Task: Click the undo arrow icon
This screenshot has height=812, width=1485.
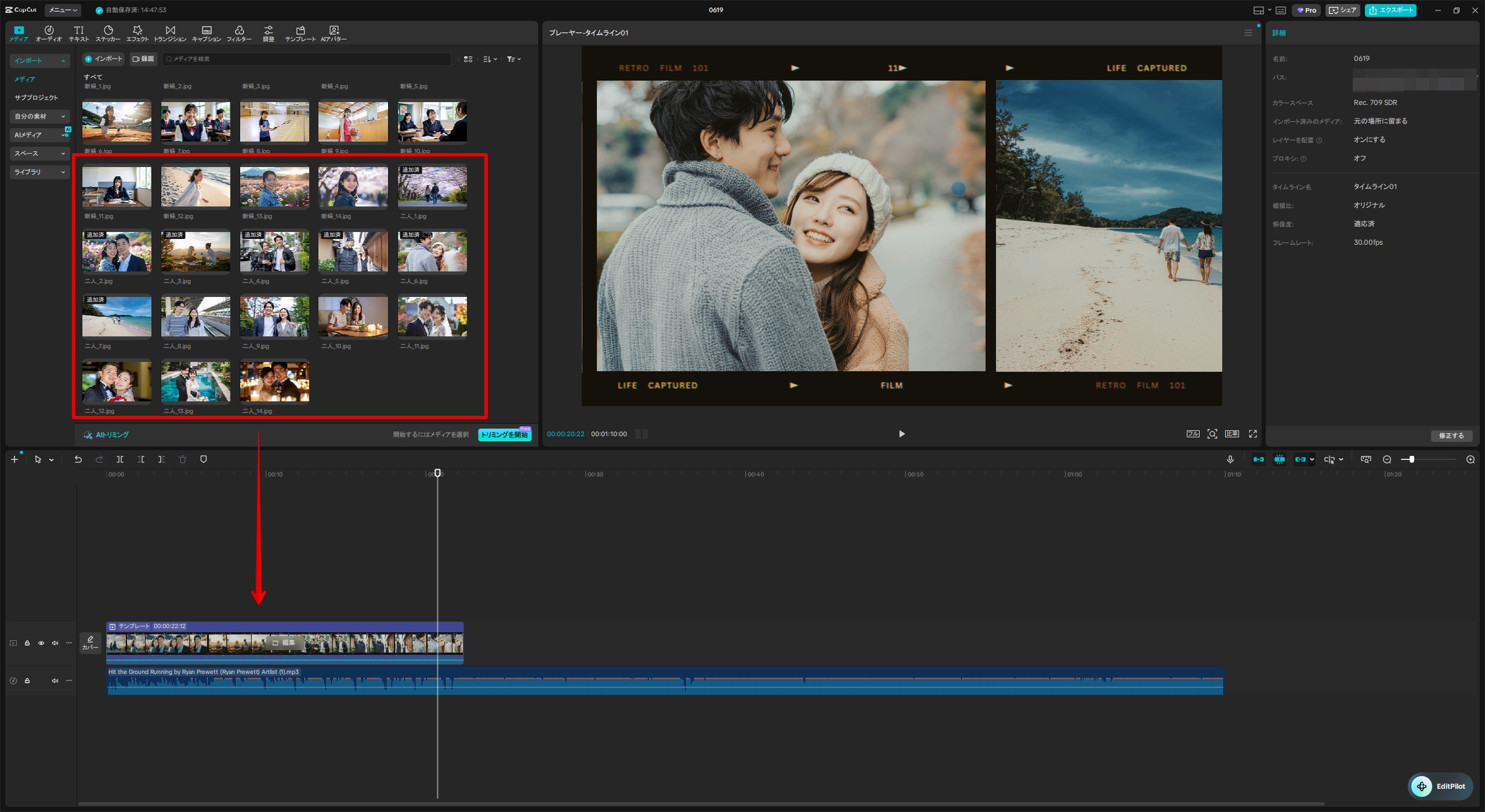Action: 78,459
